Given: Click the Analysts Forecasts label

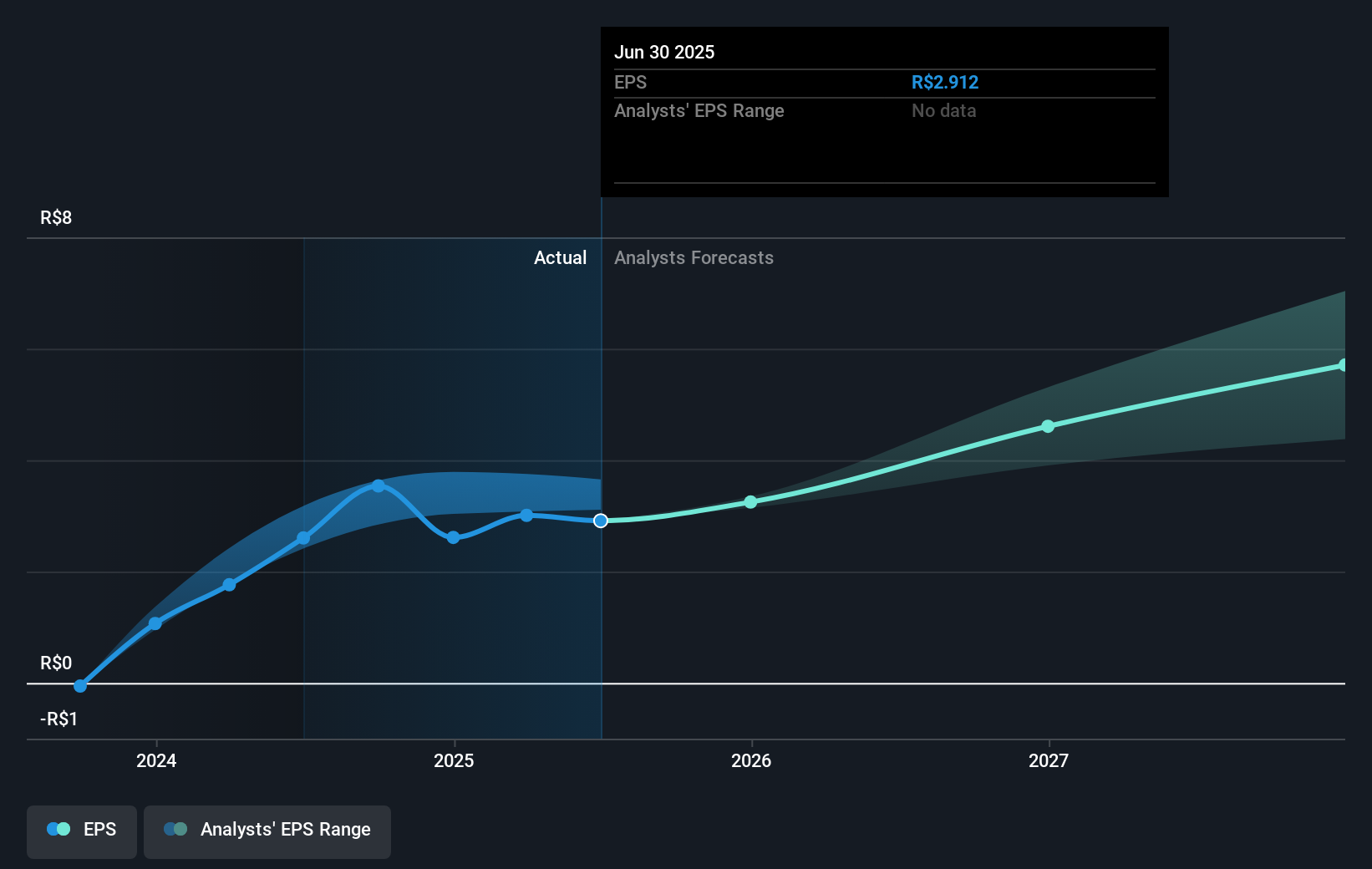Looking at the screenshot, I should tap(694, 257).
